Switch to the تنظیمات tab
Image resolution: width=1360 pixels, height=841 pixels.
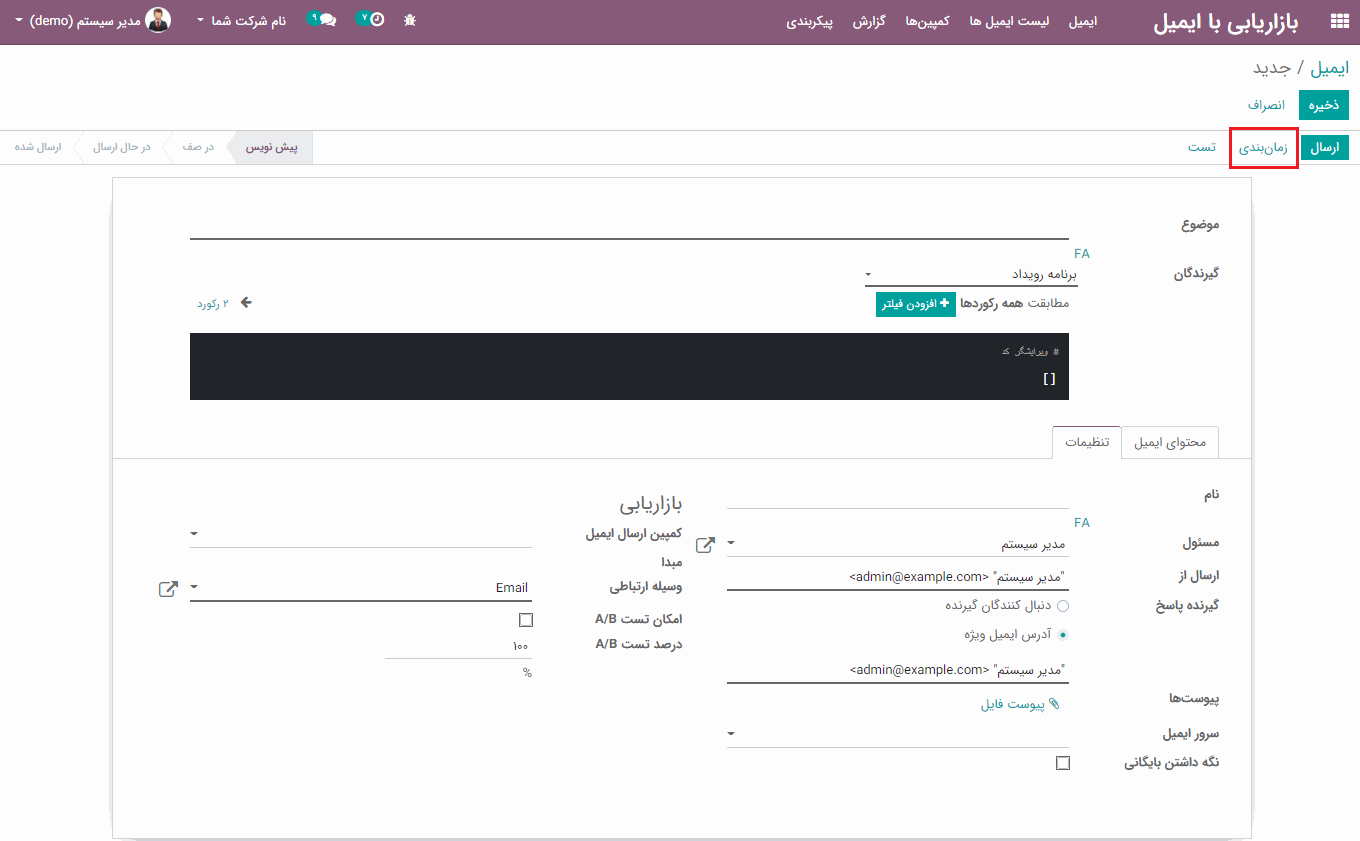click(1087, 442)
